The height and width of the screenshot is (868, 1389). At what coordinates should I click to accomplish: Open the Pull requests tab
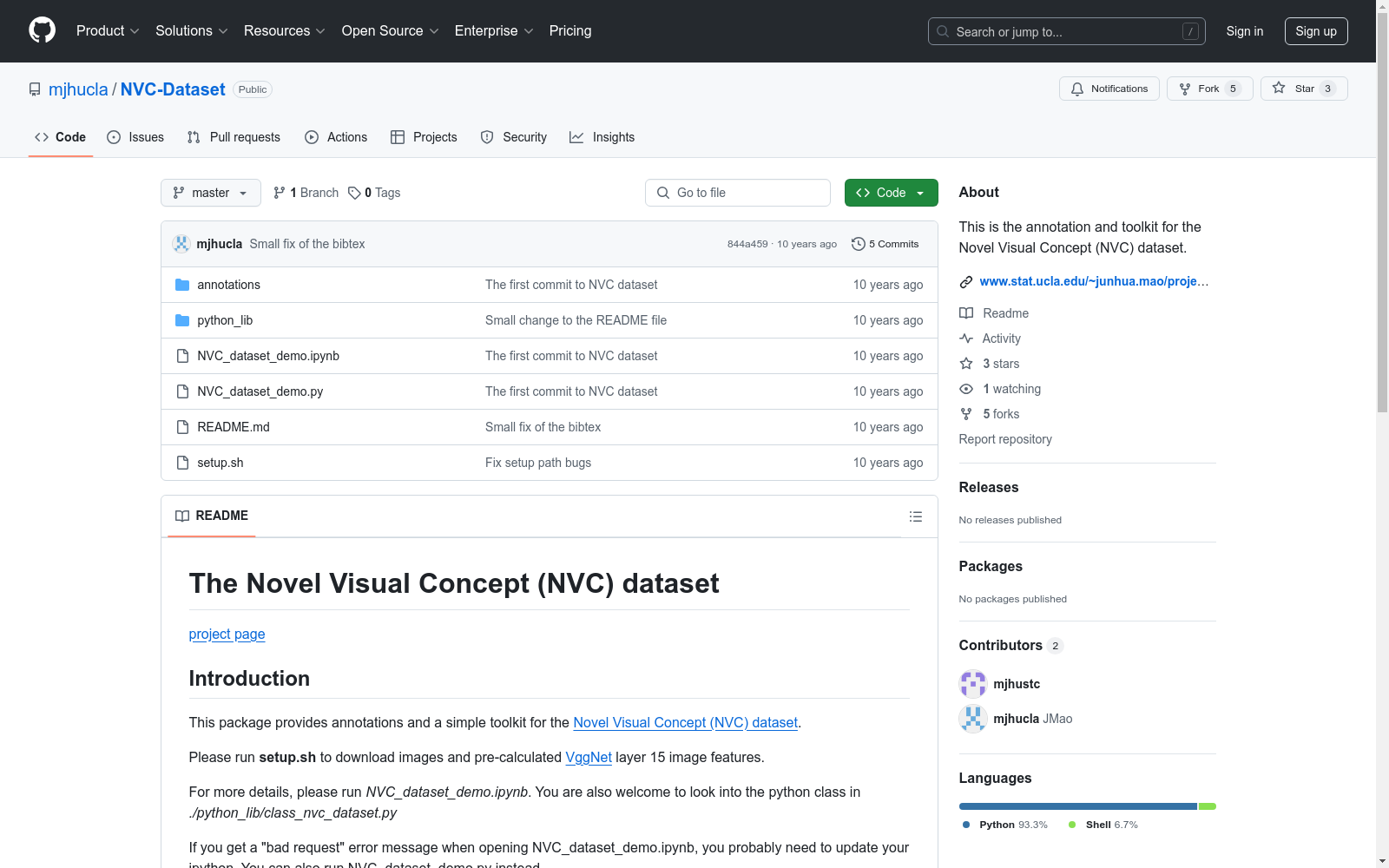point(234,137)
